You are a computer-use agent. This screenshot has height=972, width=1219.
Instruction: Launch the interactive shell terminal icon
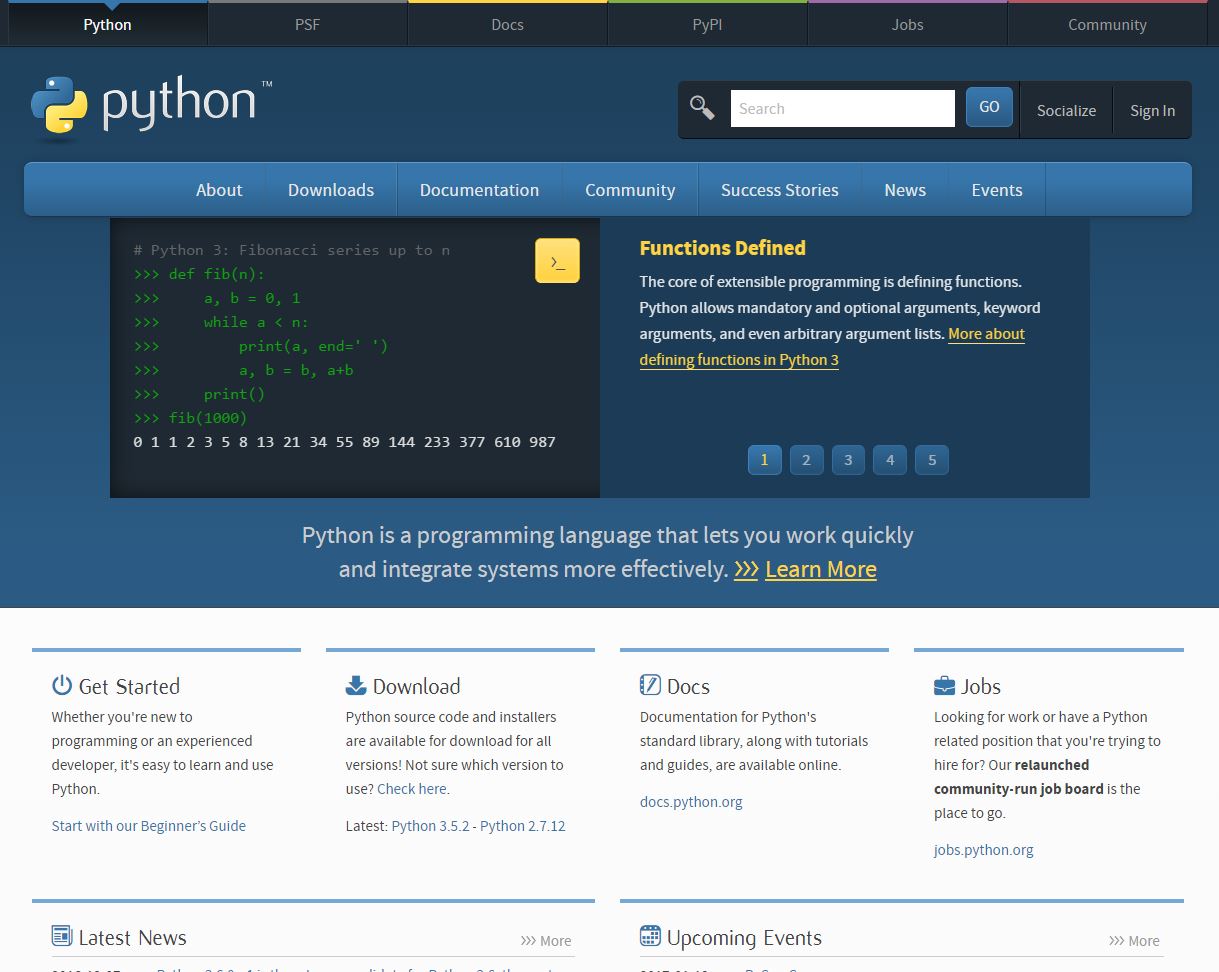(x=557, y=261)
